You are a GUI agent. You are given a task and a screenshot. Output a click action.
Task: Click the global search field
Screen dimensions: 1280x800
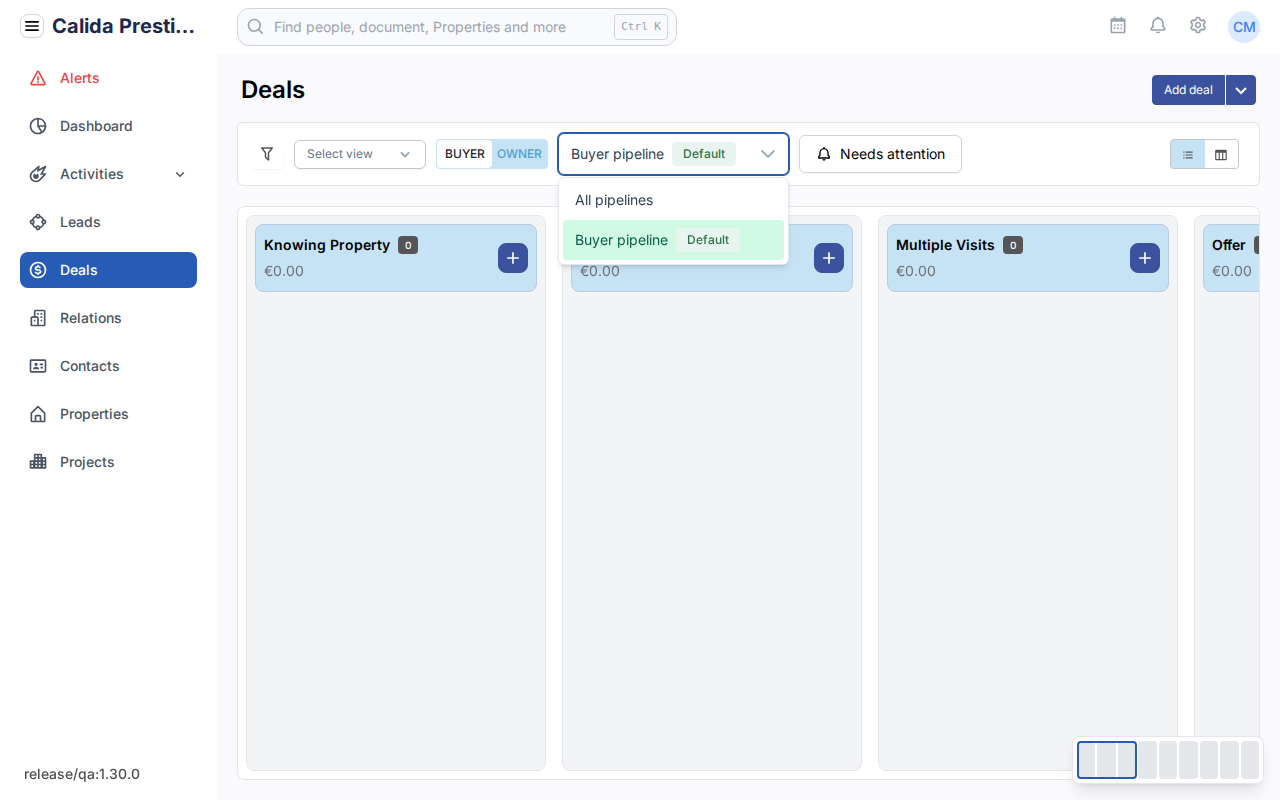point(457,27)
